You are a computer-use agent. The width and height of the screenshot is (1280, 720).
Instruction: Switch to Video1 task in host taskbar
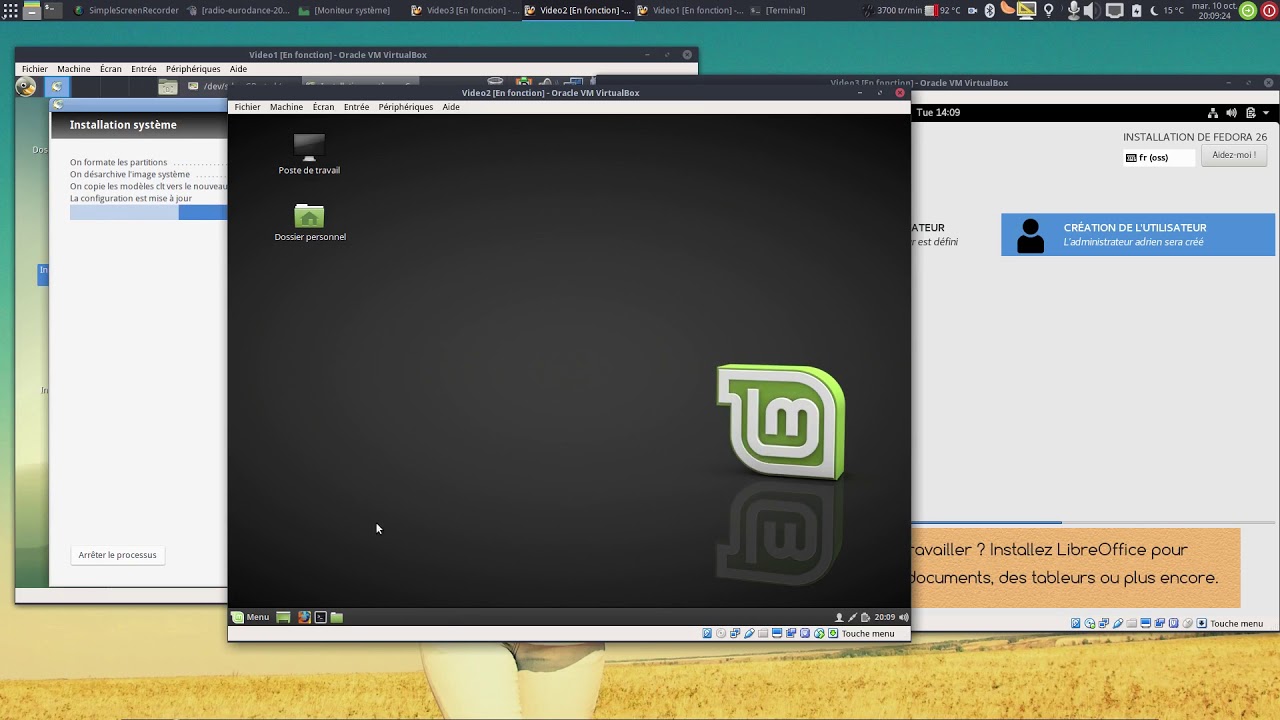(690, 10)
